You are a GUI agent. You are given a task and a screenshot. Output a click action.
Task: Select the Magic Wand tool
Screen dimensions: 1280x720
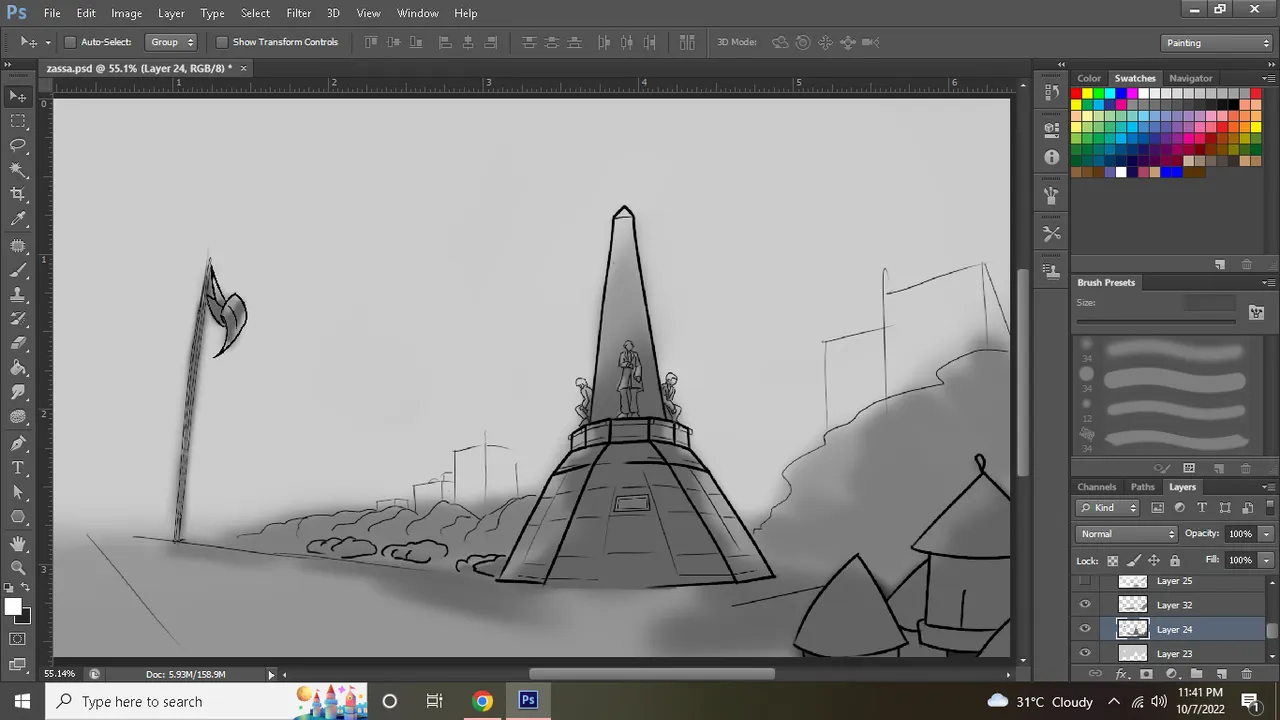click(x=18, y=170)
